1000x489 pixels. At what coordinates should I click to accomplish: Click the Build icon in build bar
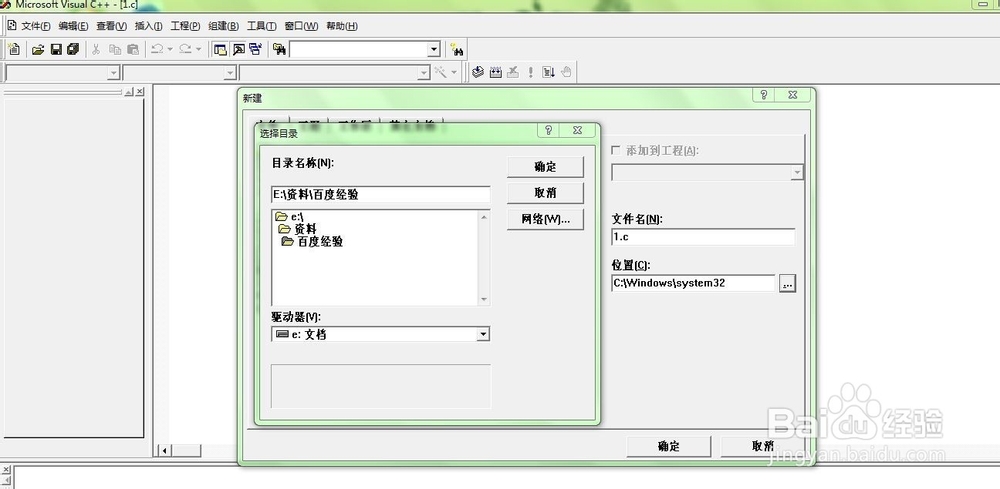tap(496, 72)
